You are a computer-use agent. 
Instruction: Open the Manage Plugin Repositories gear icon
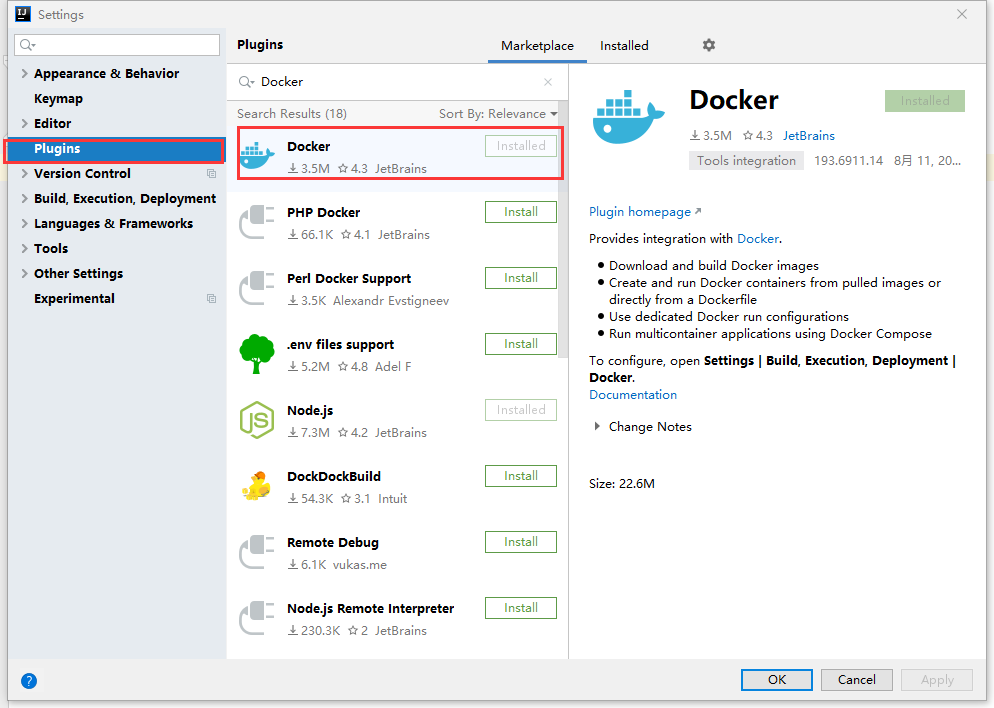(709, 45)
